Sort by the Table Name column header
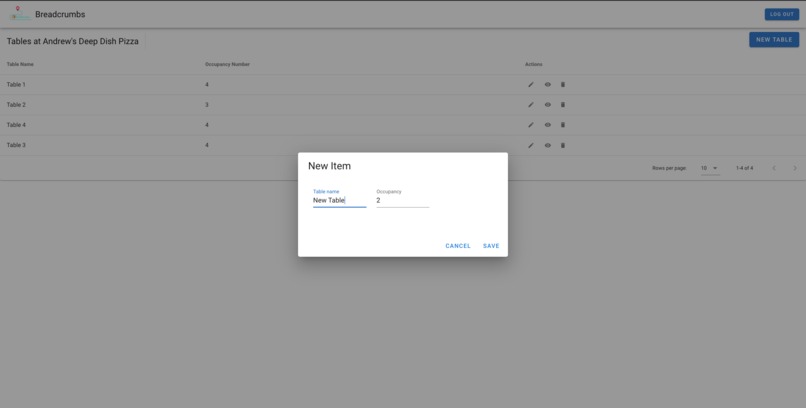The image size is (806, 408). [x=20, y=64]
